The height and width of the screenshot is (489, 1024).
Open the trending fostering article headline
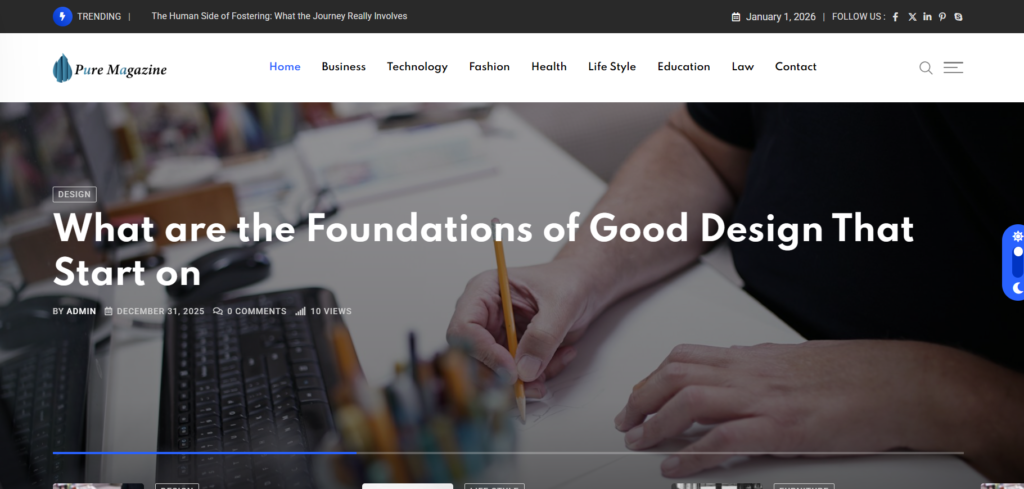pyautogui.click(x=280, y=16)
